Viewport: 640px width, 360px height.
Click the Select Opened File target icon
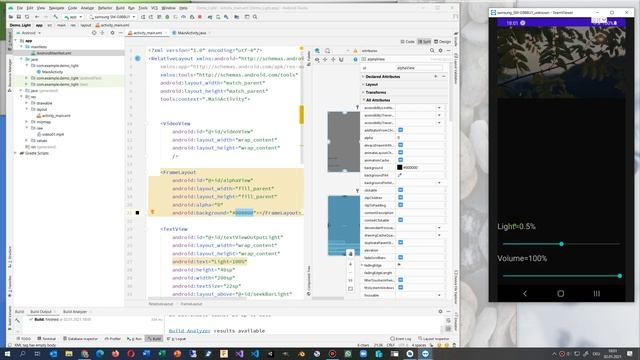pos(94,33)
